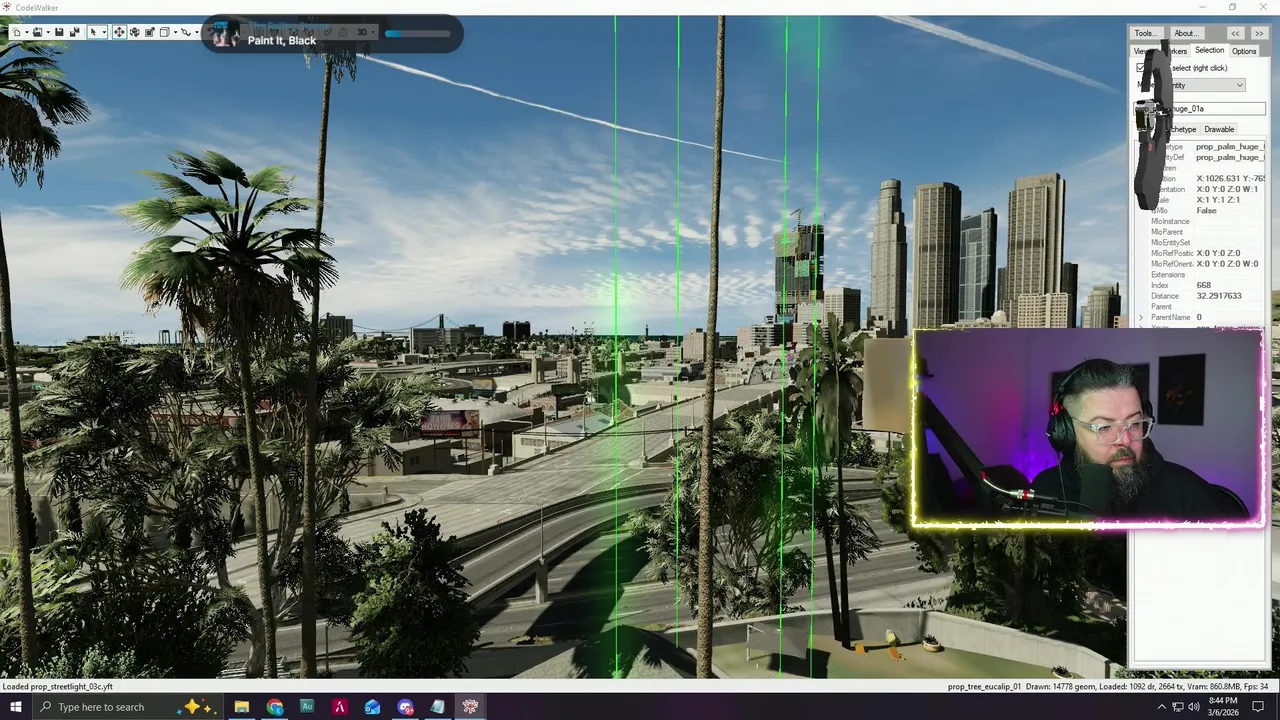Expand the ParentName property row

[x=1141, y=317]
